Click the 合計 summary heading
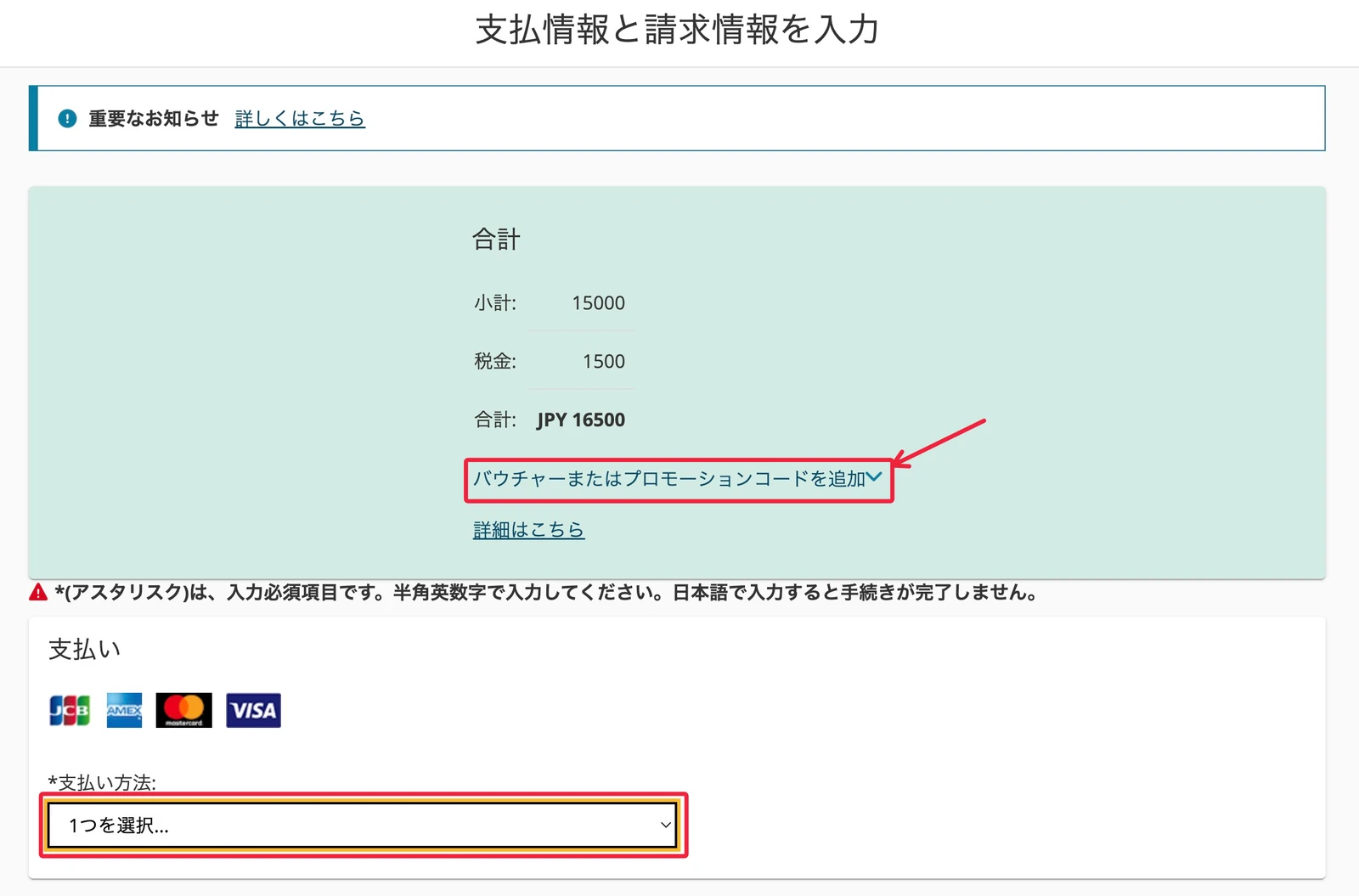 point(496,239)
